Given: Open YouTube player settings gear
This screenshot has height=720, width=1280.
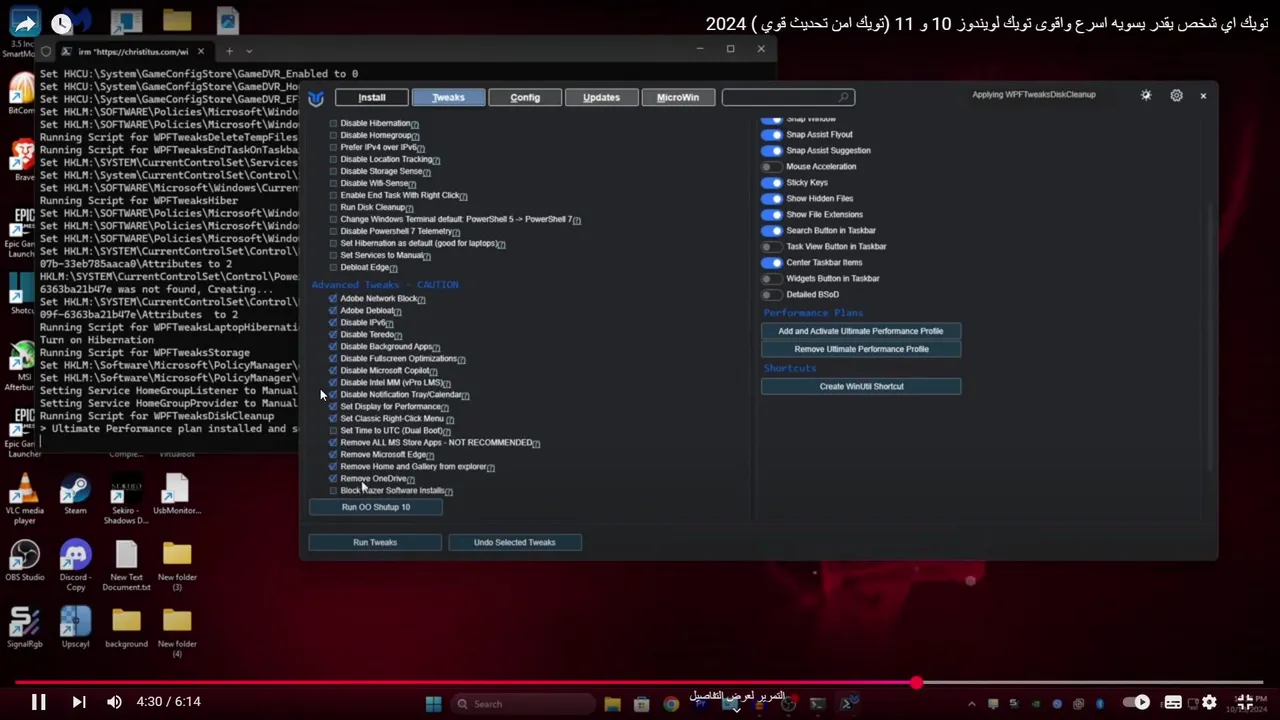Looking at the screenshot, I should pos(1209,702).
